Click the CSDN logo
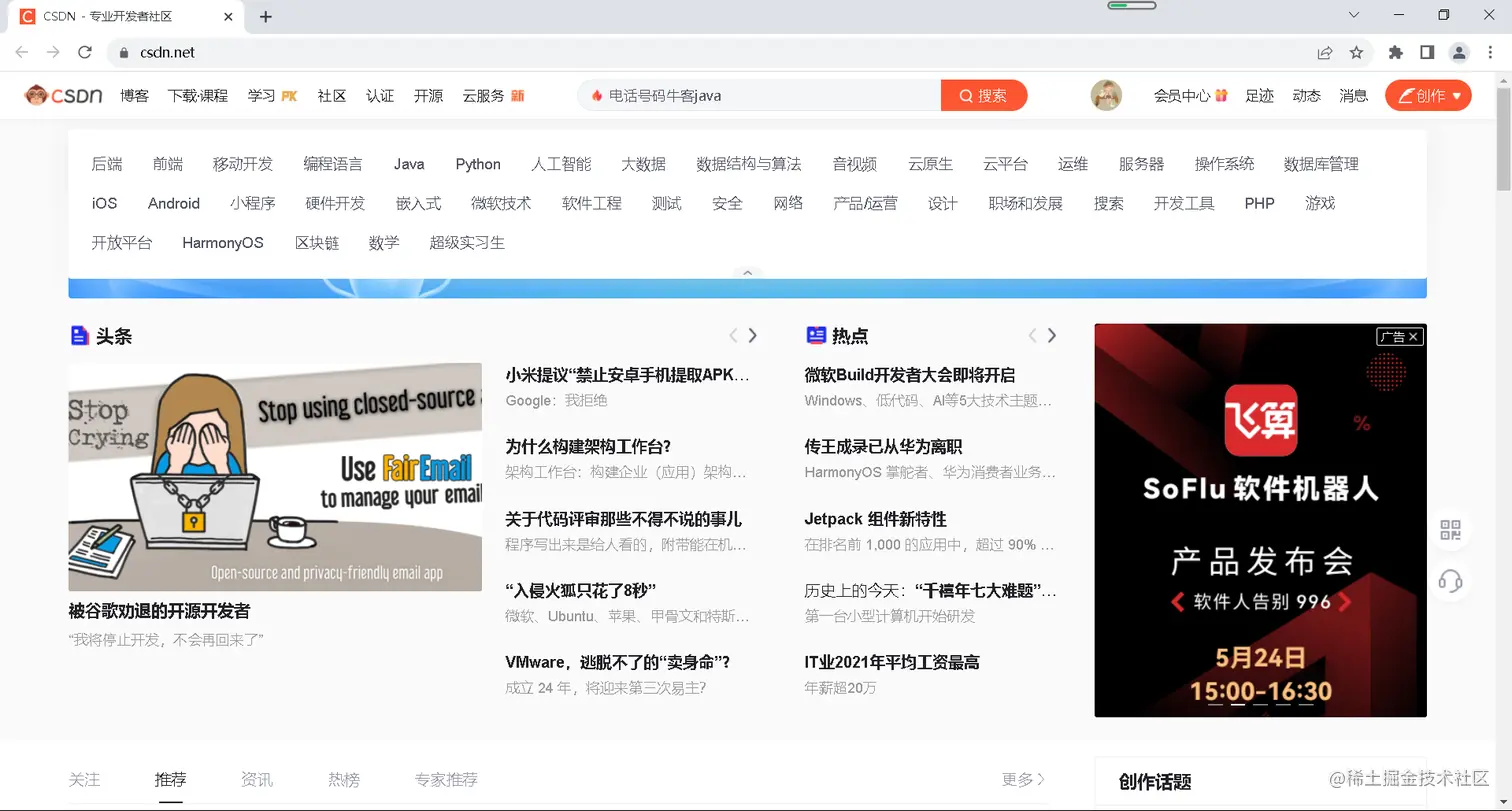This screenshot has width=1512, height=811. point(64,96)
